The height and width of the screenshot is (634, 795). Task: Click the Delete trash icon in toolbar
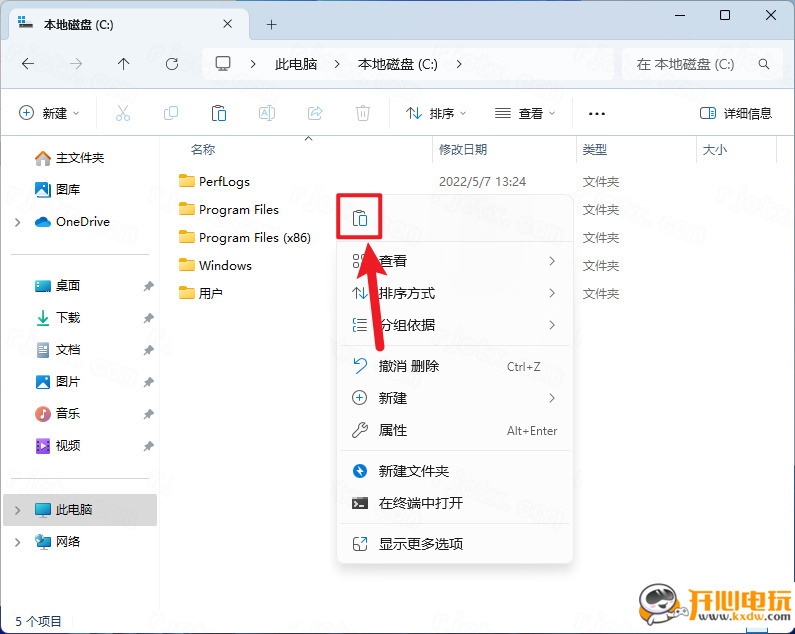(x=363, y=113)
